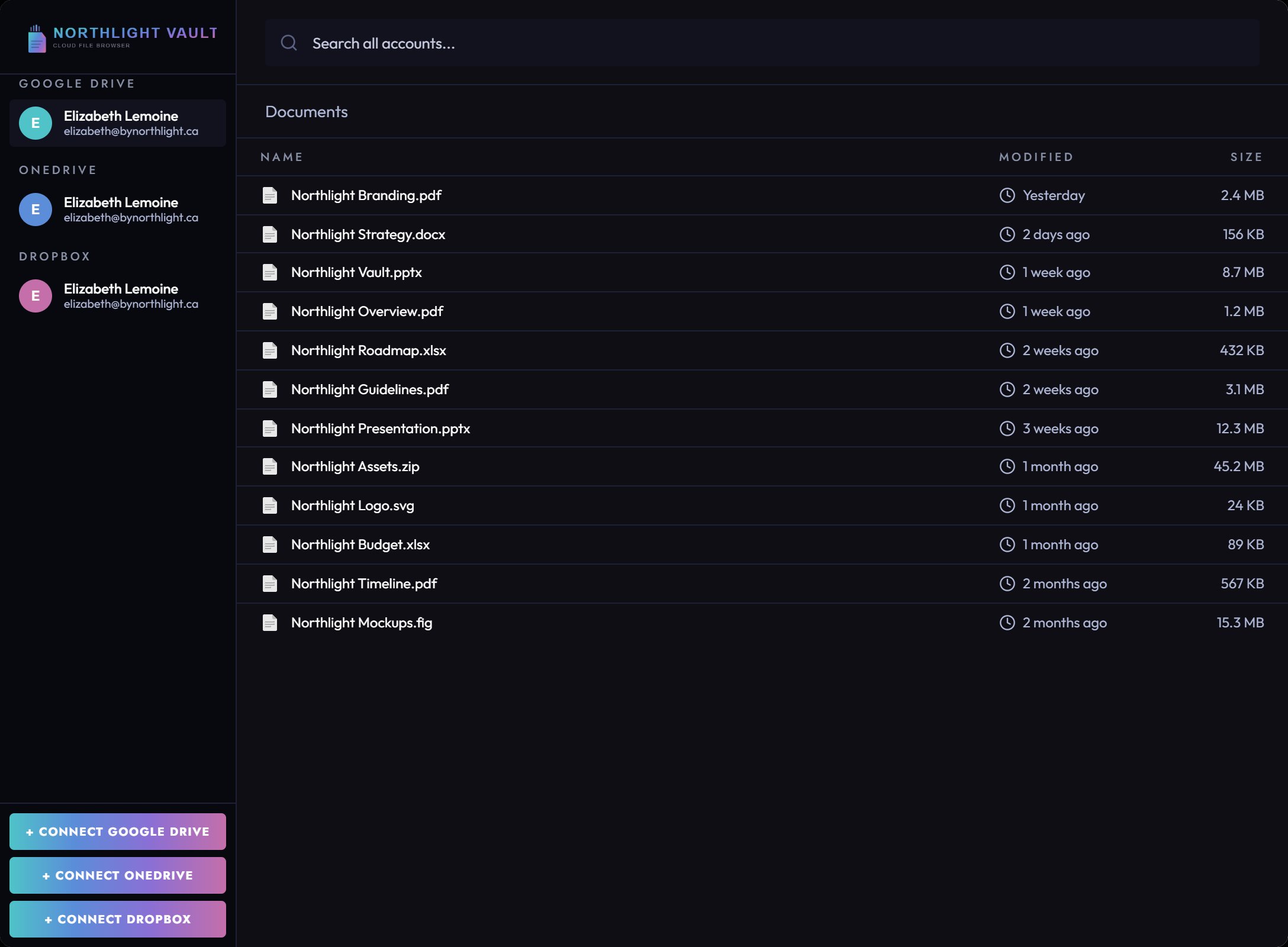The width and height of the screenshot is (1288, 947).
Task: Open Northlight Guidelines.pdf
Action: coord(370,389)
